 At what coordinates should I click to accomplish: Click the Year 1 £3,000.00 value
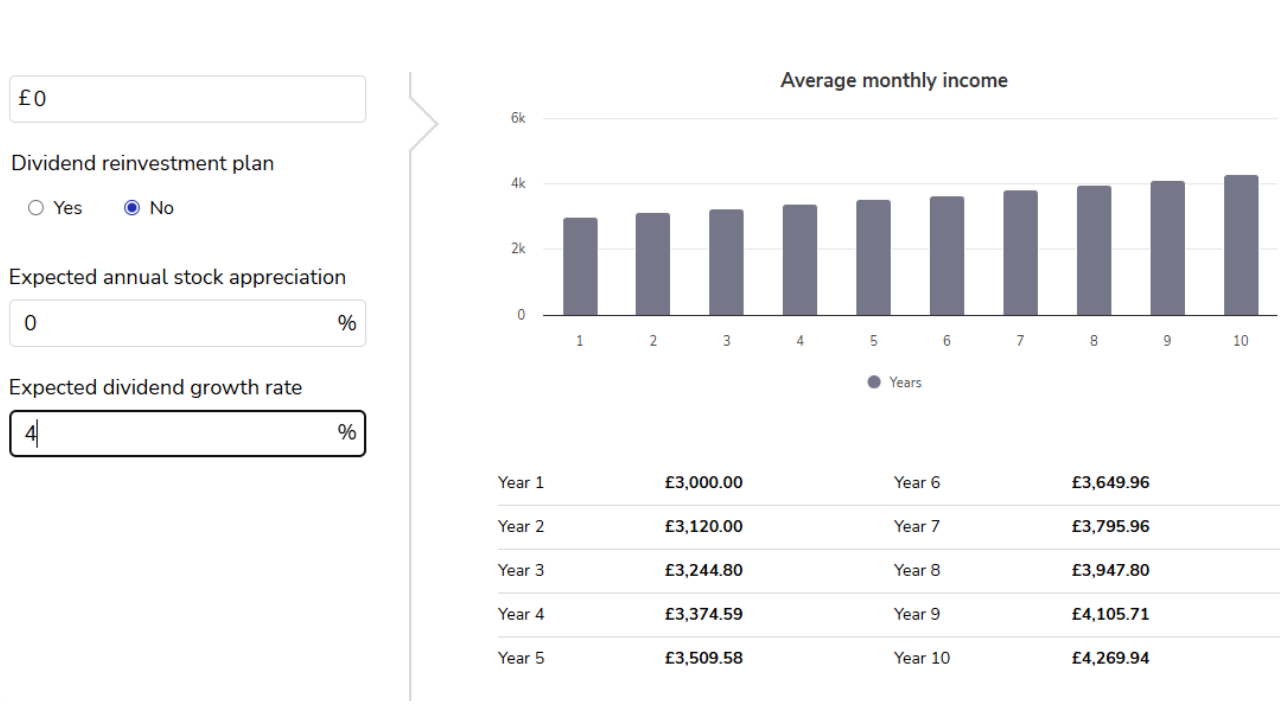pos(703,483)
